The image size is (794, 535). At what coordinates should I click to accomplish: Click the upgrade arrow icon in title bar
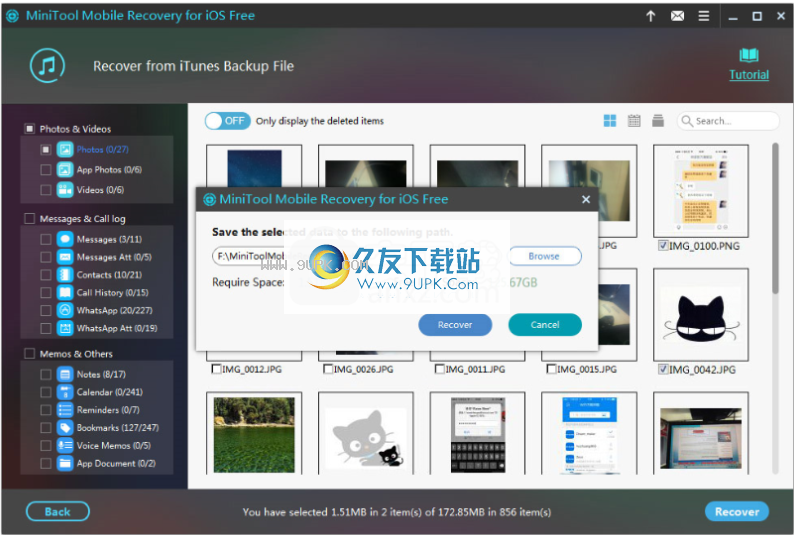pos(651,16)
